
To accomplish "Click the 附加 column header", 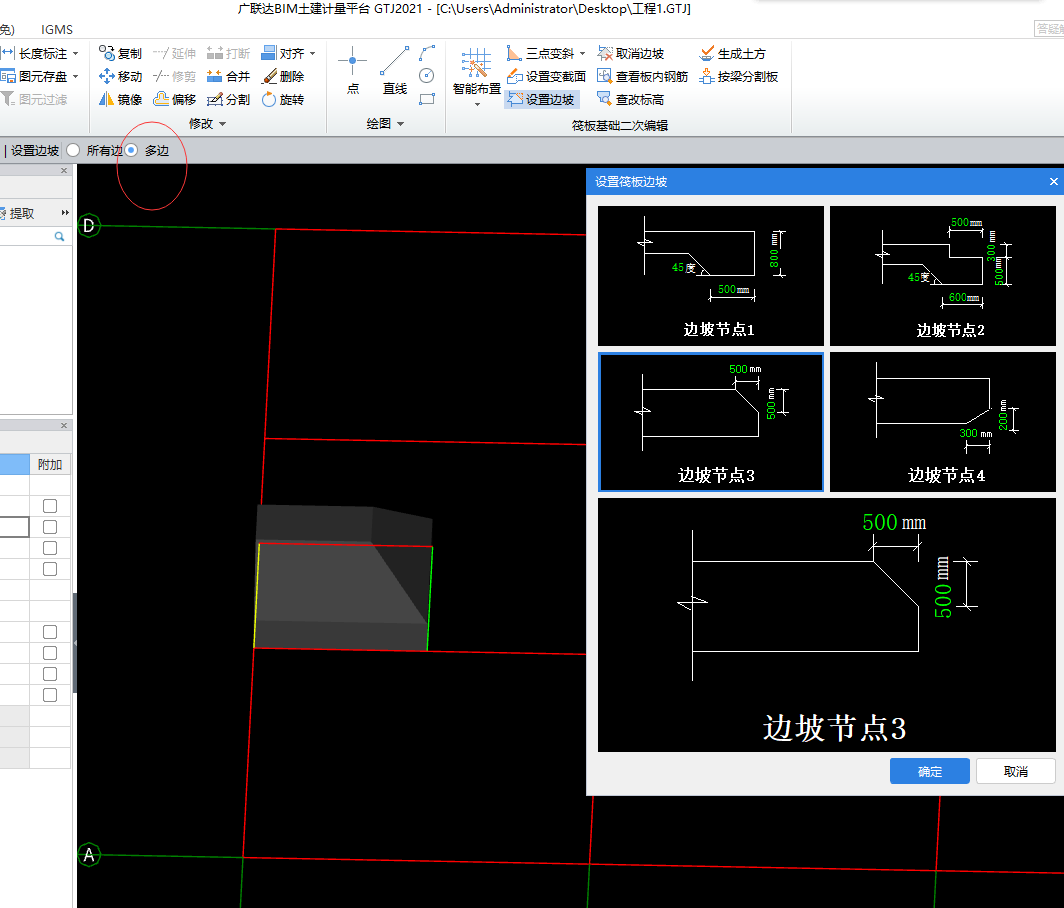I will [x=50, y=465].
